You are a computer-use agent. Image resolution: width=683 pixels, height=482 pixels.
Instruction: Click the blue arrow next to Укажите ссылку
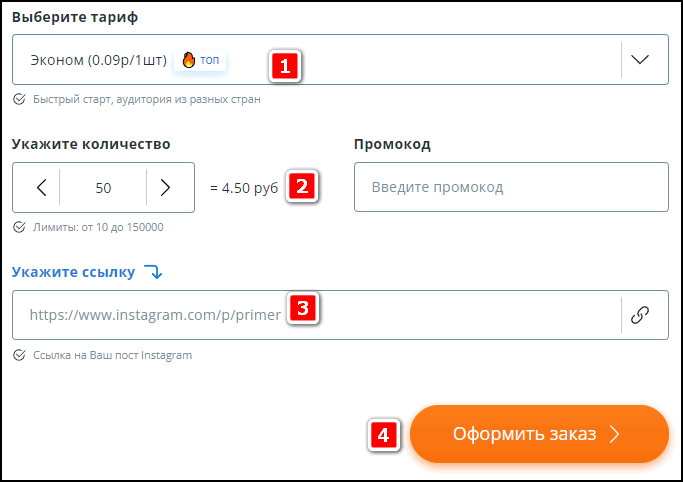click(153, 272)
